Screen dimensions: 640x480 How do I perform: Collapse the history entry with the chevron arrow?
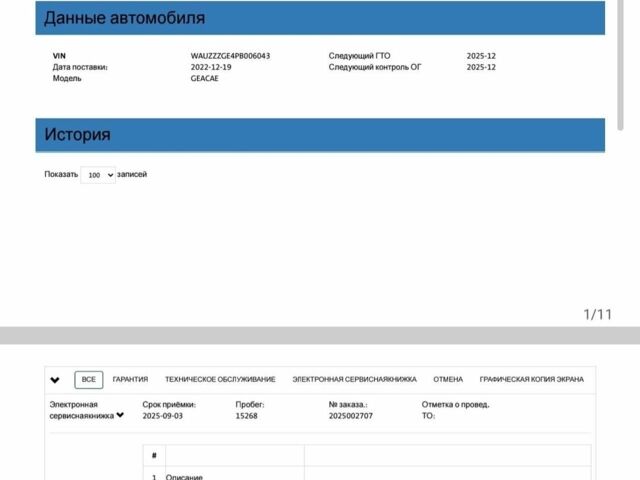pyautogui.click(x=55, y=380)
